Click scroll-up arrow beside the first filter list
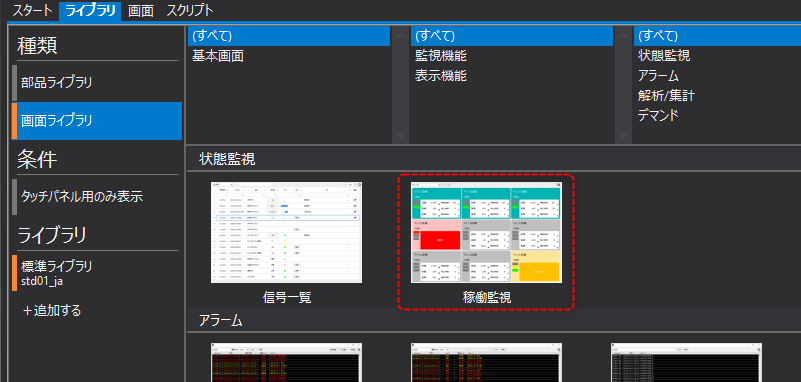The image size is (801, 382). (x=400, y=35)
